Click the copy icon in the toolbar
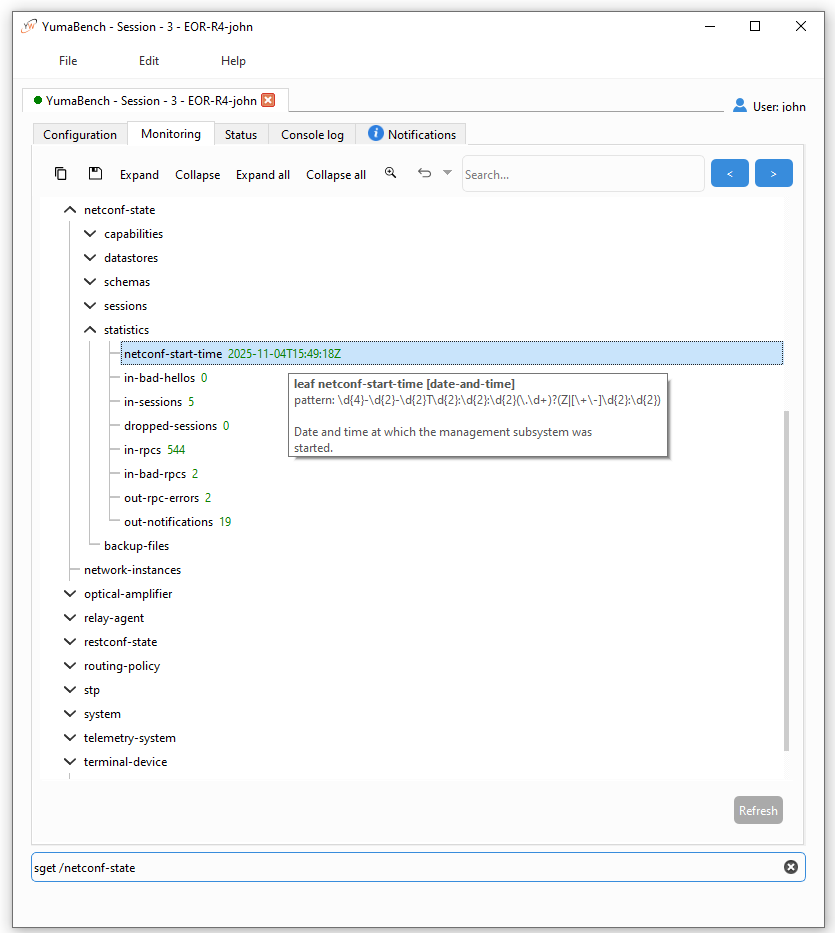 pos(61,174)
